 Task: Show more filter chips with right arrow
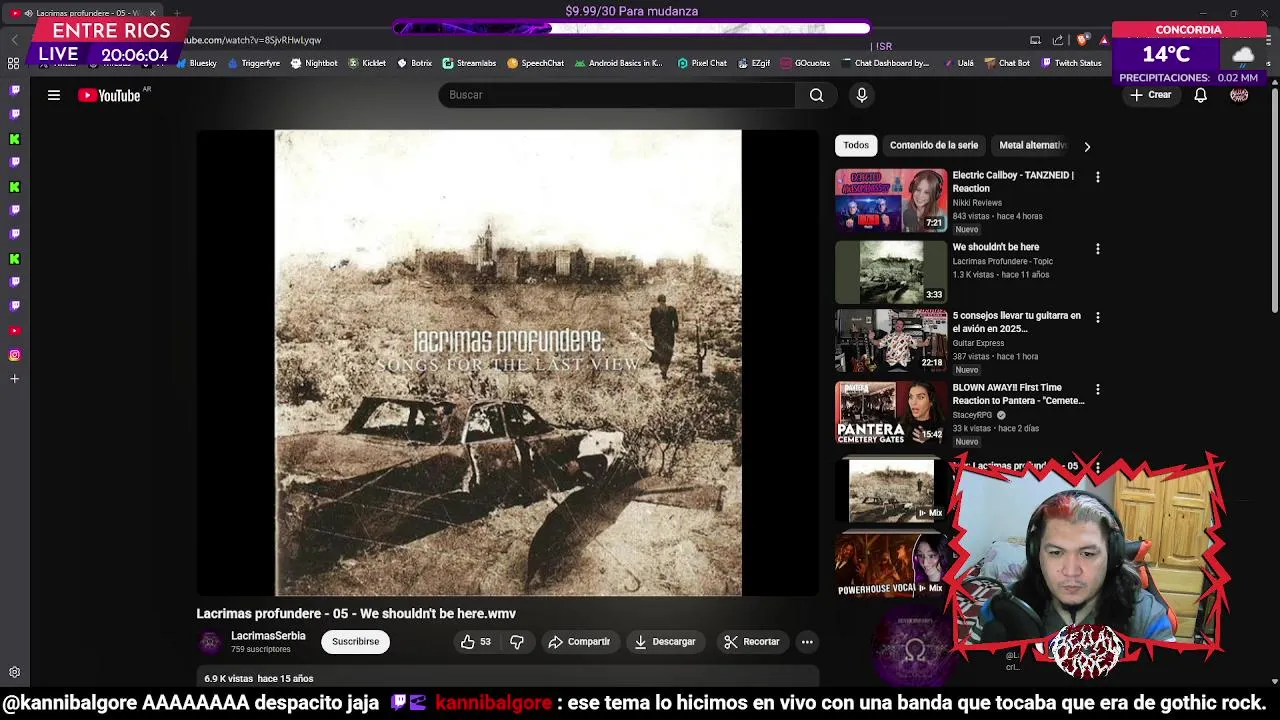(x=1087, y=147)
